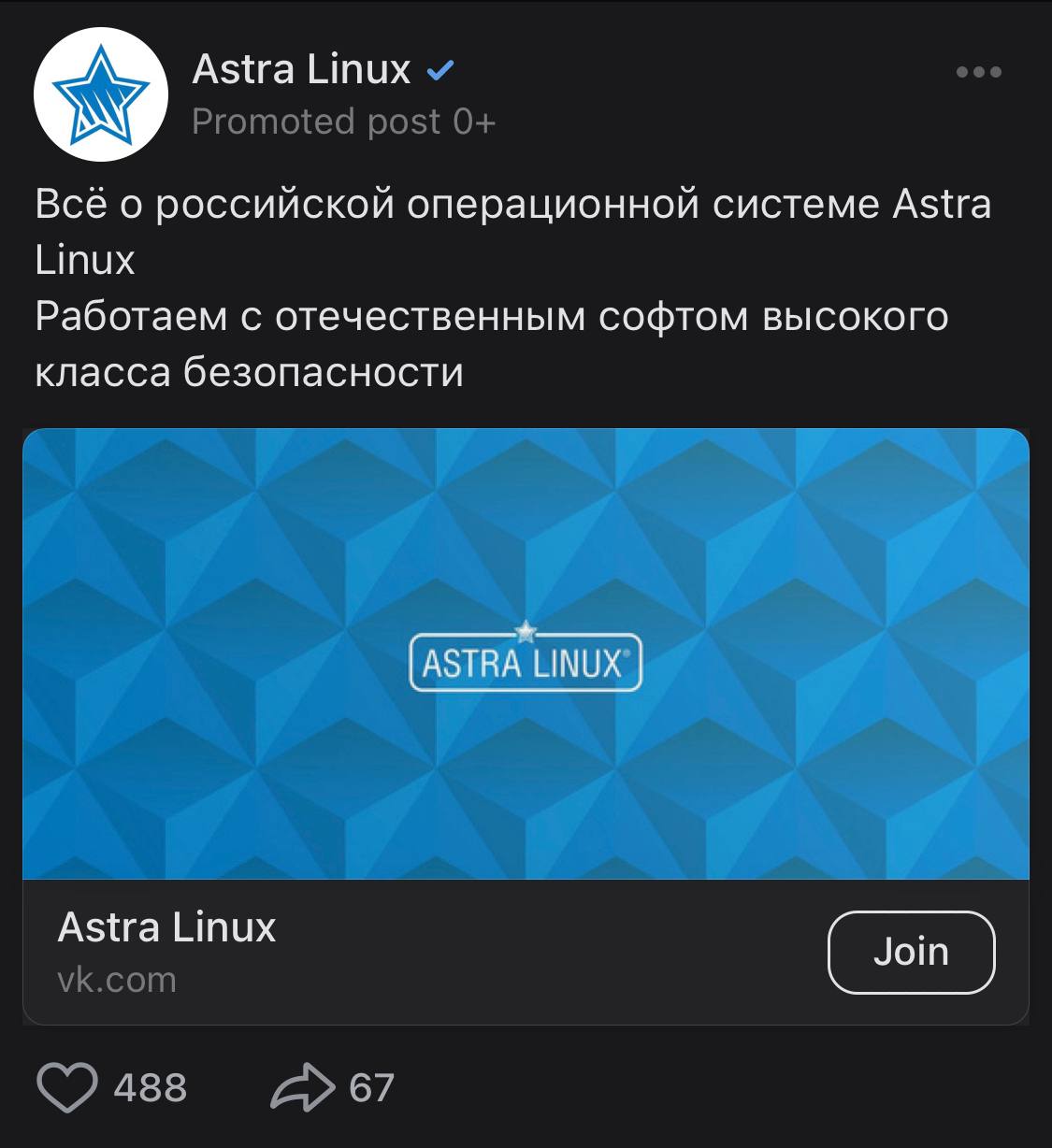The height and width of the screenshot is (1148, 1052).
Task: Click the sentence starting with Работаем
Action: coord(492,344)
